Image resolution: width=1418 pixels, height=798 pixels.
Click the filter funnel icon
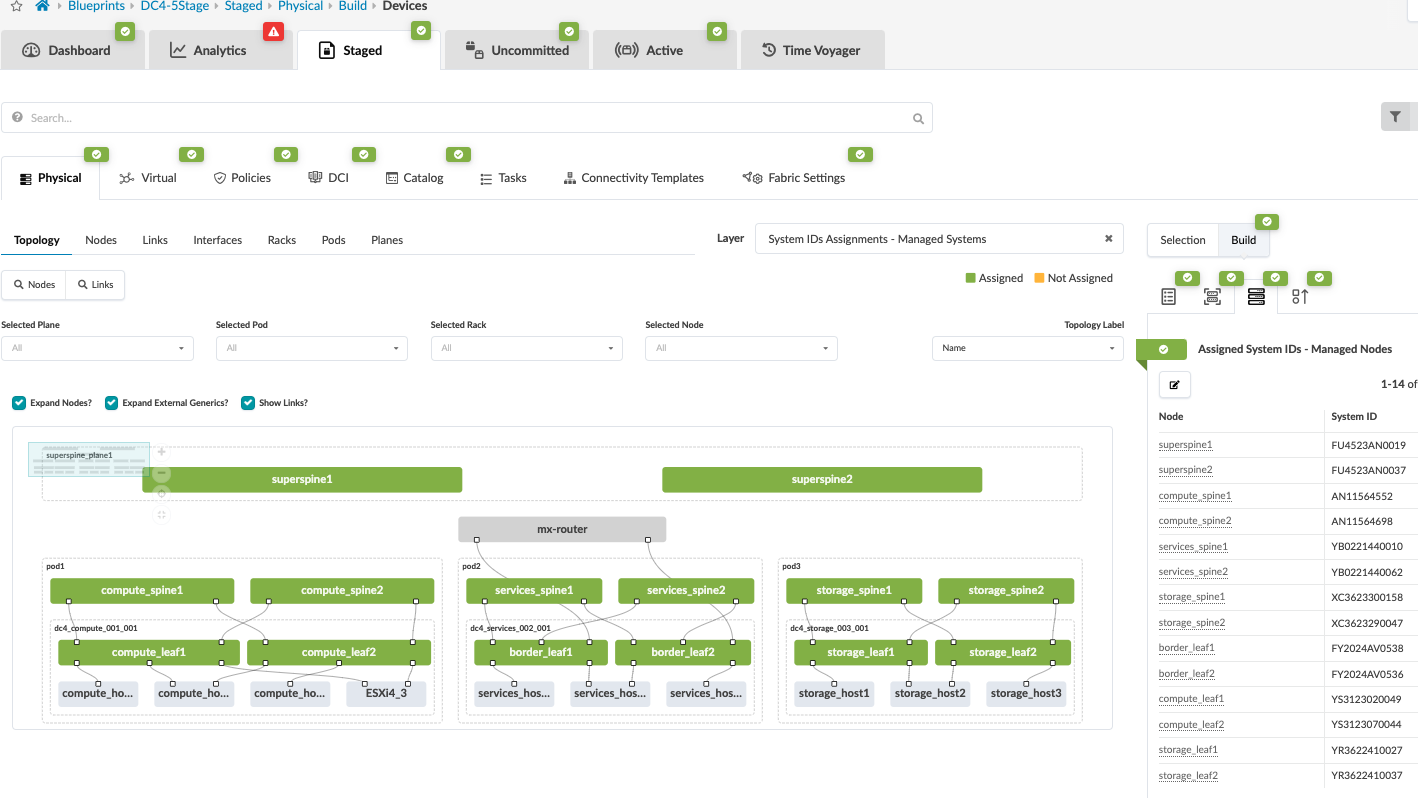click(1395, 117)
